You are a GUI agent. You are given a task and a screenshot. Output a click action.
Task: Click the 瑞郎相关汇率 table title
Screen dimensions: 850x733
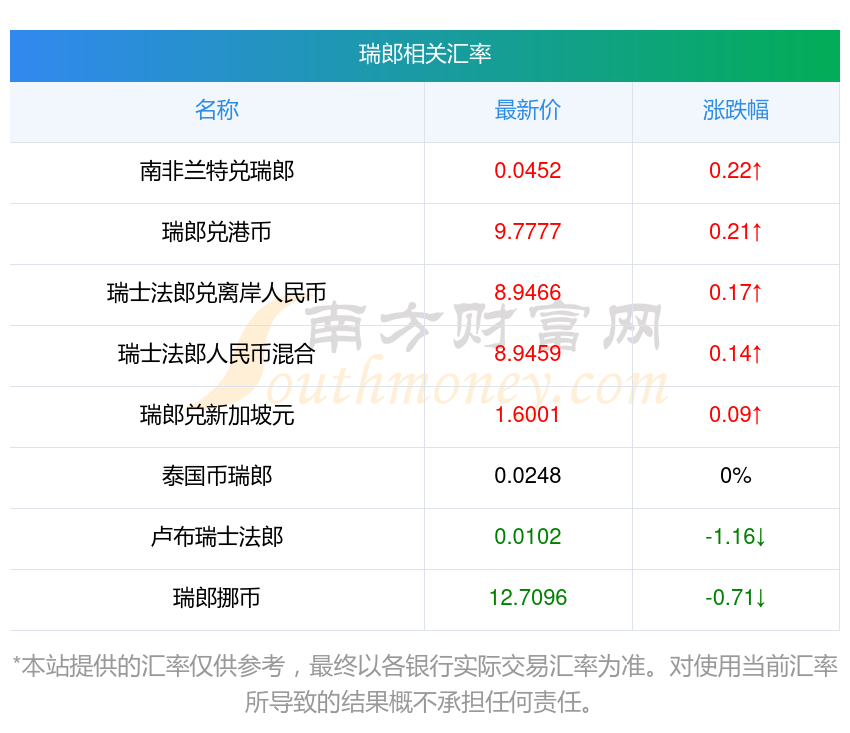coord(425,54)
